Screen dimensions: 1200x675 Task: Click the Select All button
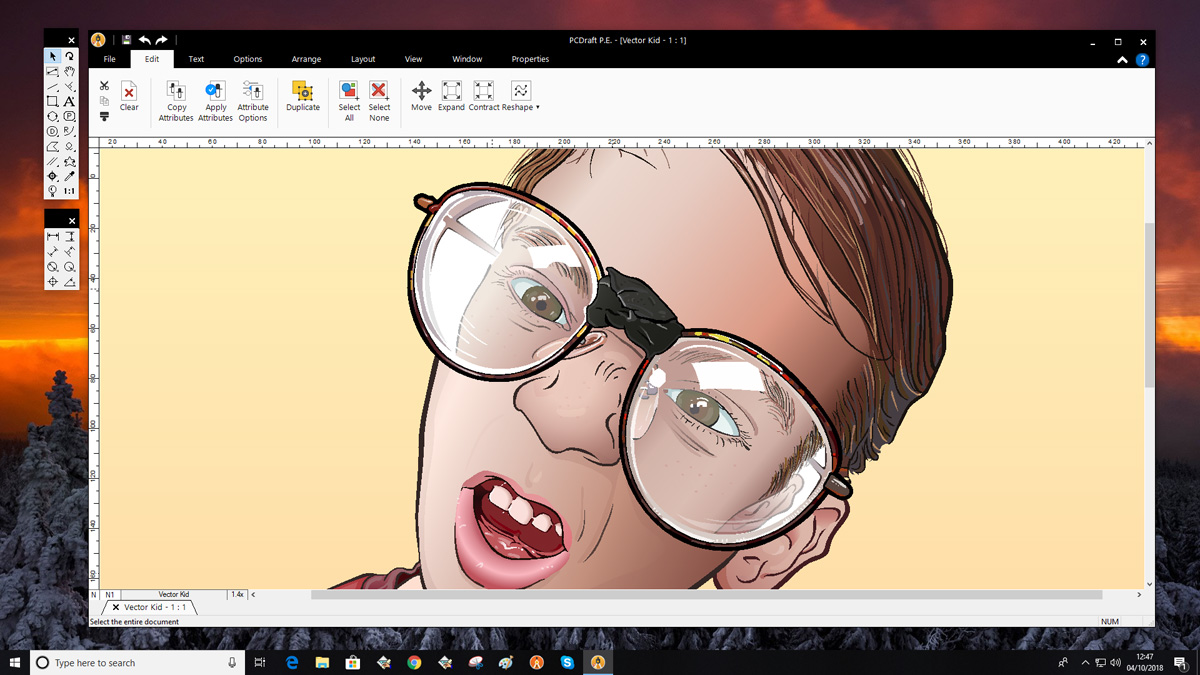pyautogui.click(x=349, y=98)
